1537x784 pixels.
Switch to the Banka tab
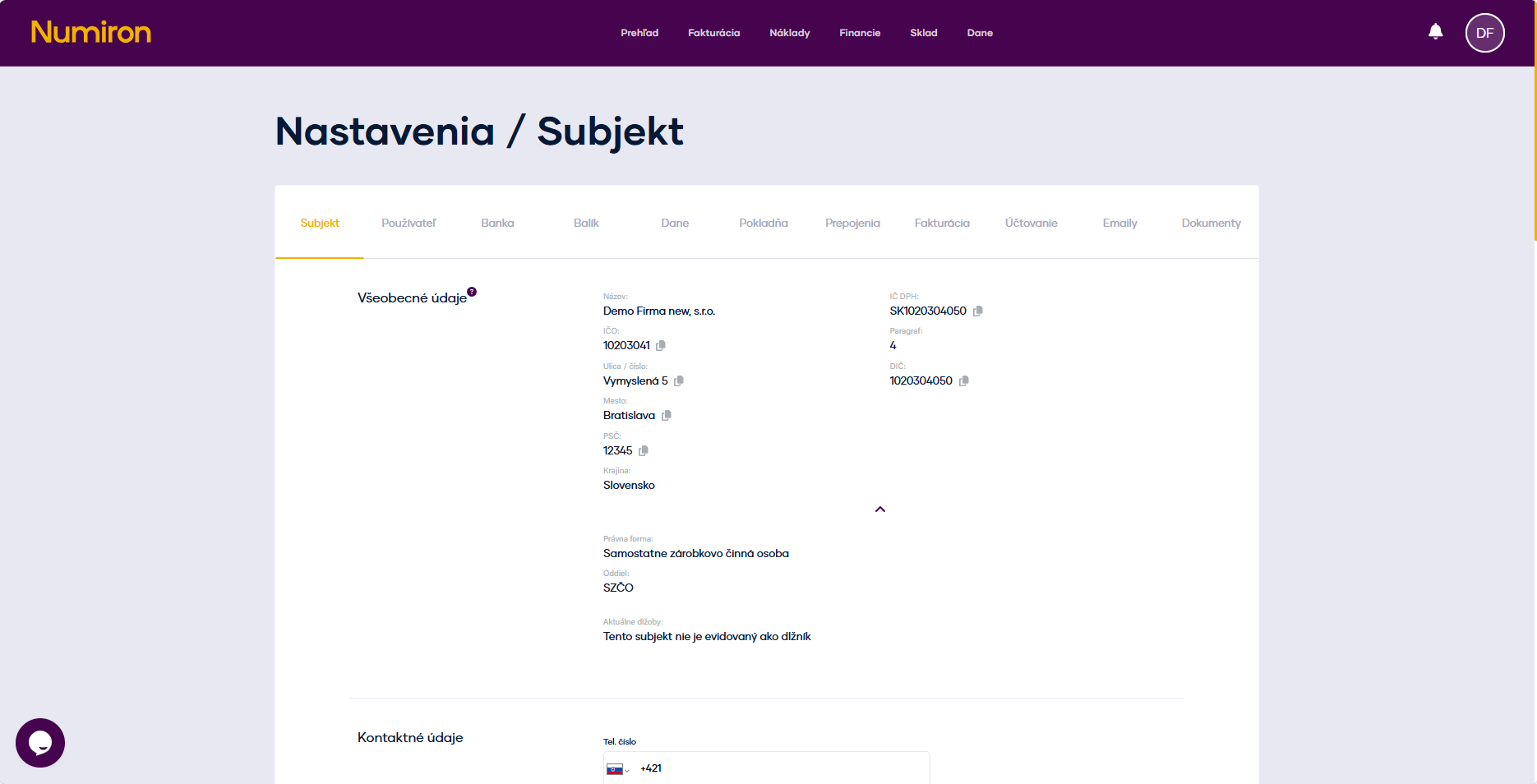pos(497,223)
